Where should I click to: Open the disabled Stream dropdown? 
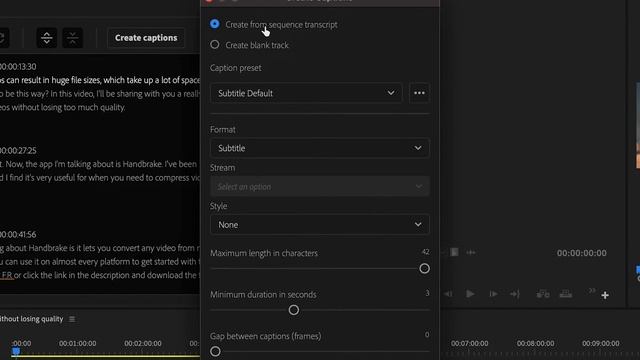pyautogui.click(x=320, y=187)
